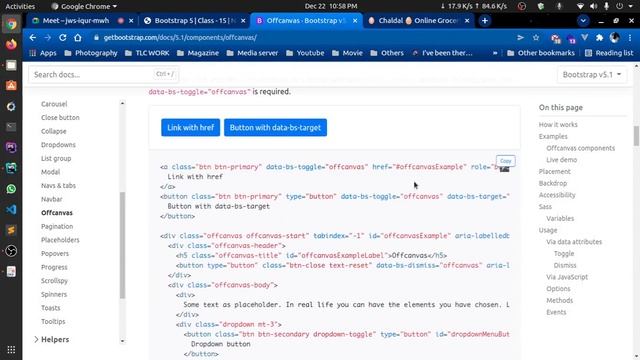Open the Reading list
640x360 pixels.
pyautogui.click(x=609, y=53)
